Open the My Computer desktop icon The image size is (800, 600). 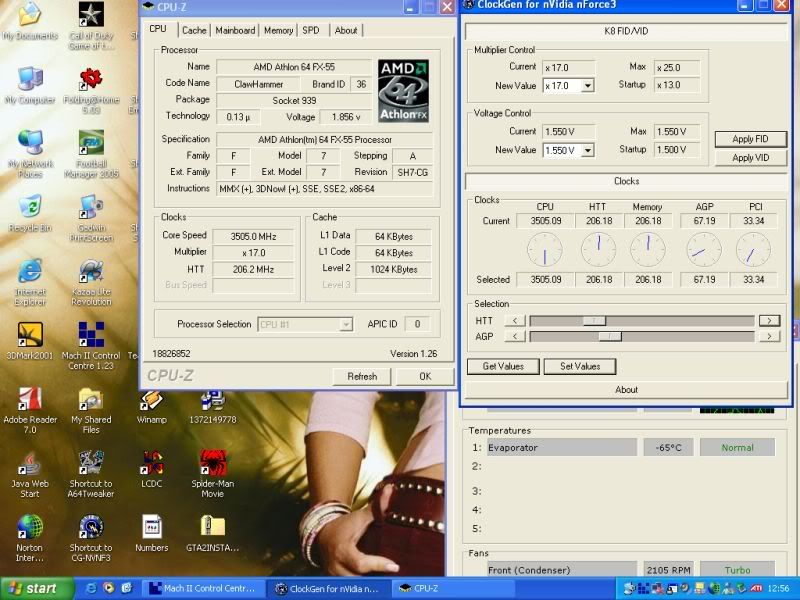[x=30, y=85]
